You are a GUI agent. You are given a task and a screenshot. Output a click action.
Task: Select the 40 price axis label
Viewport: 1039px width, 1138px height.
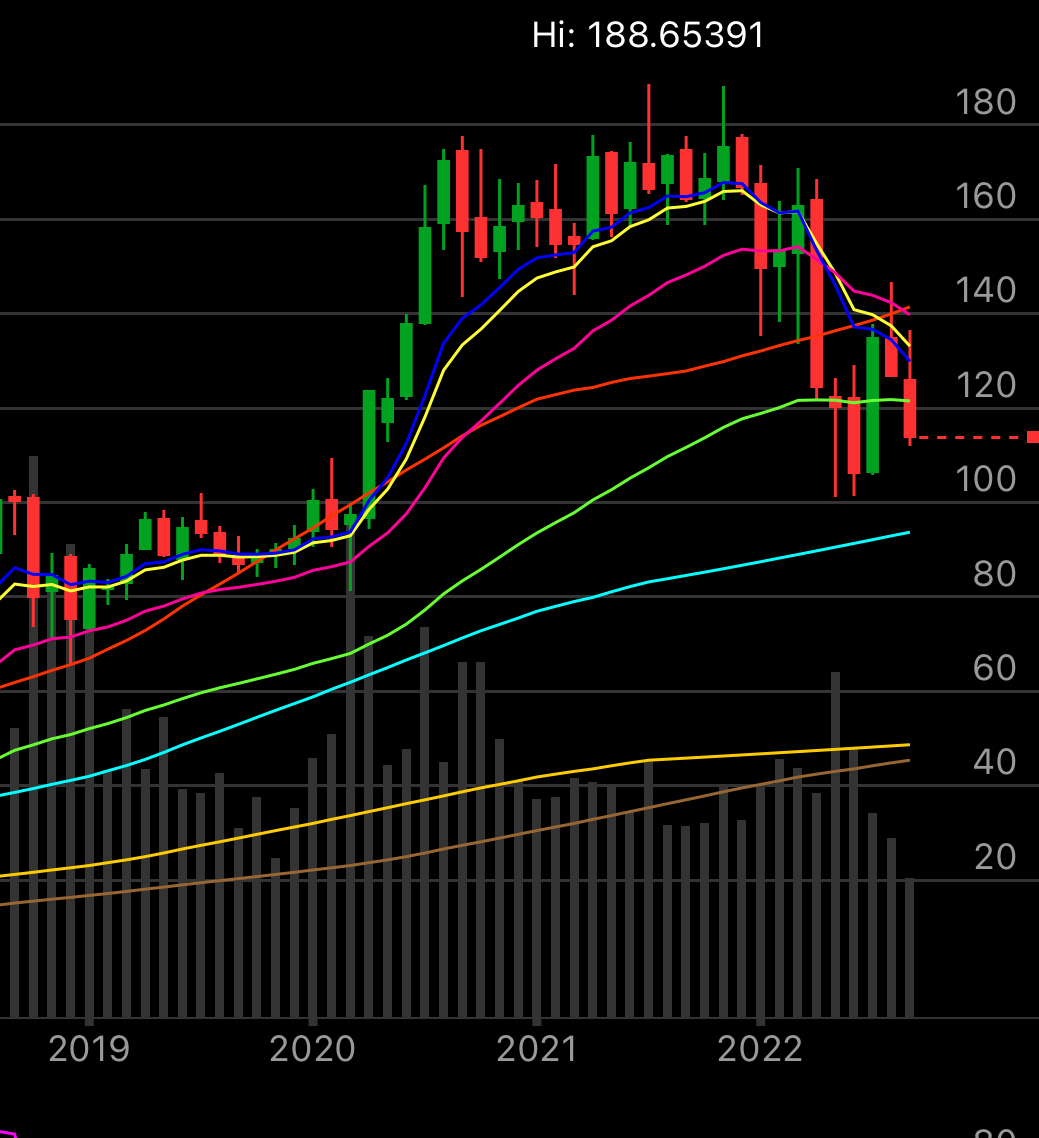(994, 763)
